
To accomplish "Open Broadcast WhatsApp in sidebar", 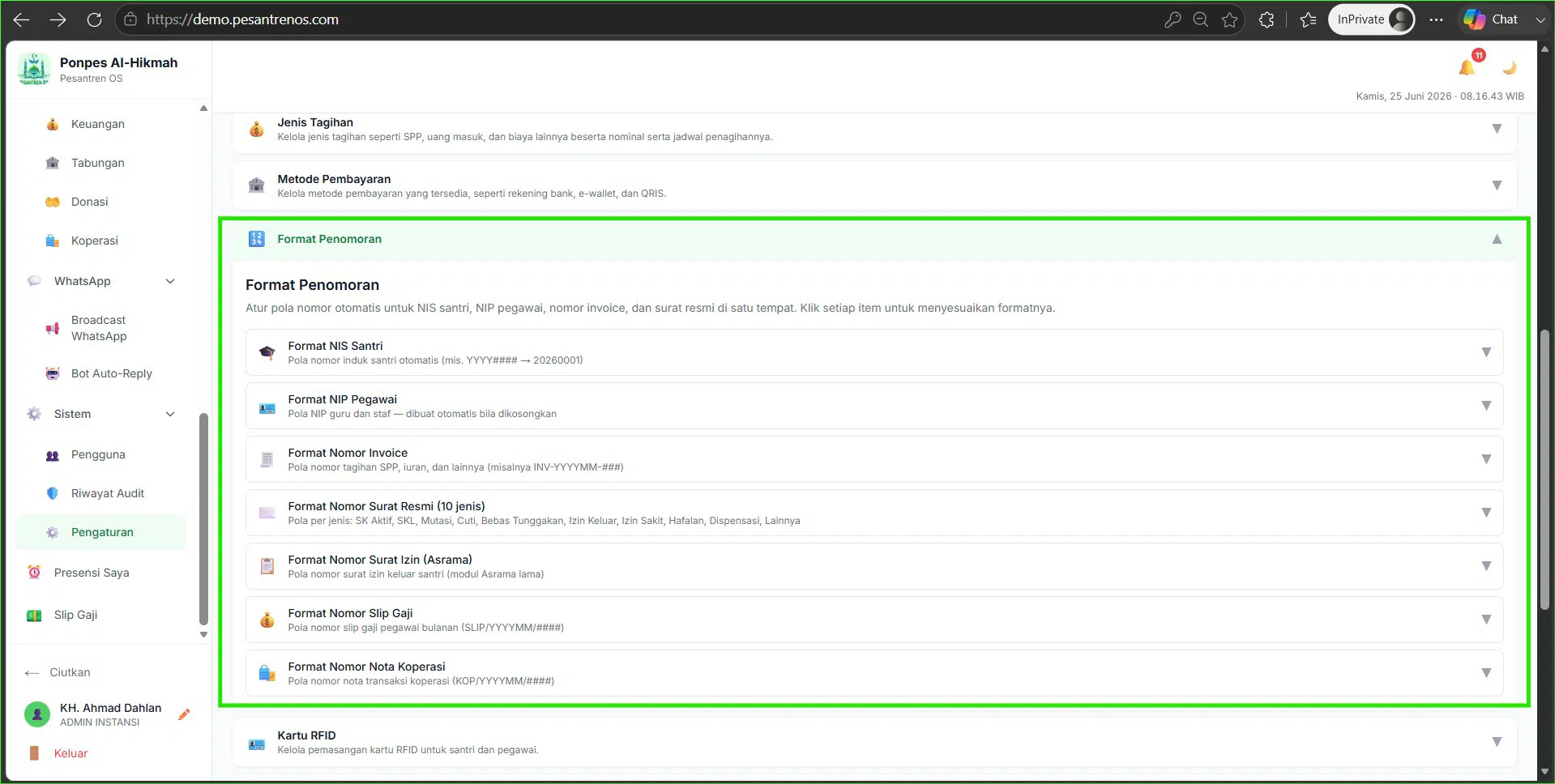I will 99,328.
